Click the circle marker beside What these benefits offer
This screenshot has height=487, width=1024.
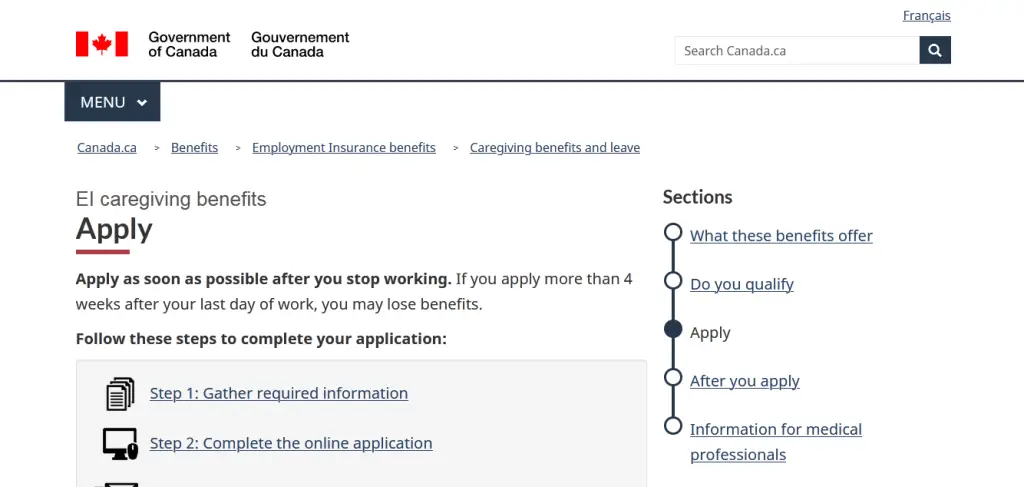(x=673, y=233)
